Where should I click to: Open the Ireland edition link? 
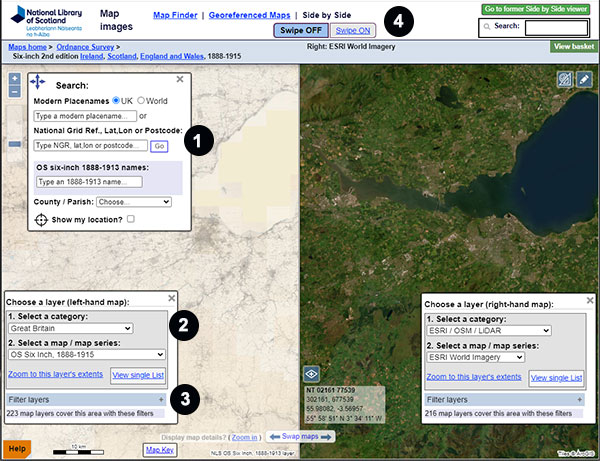coord(92,56)
